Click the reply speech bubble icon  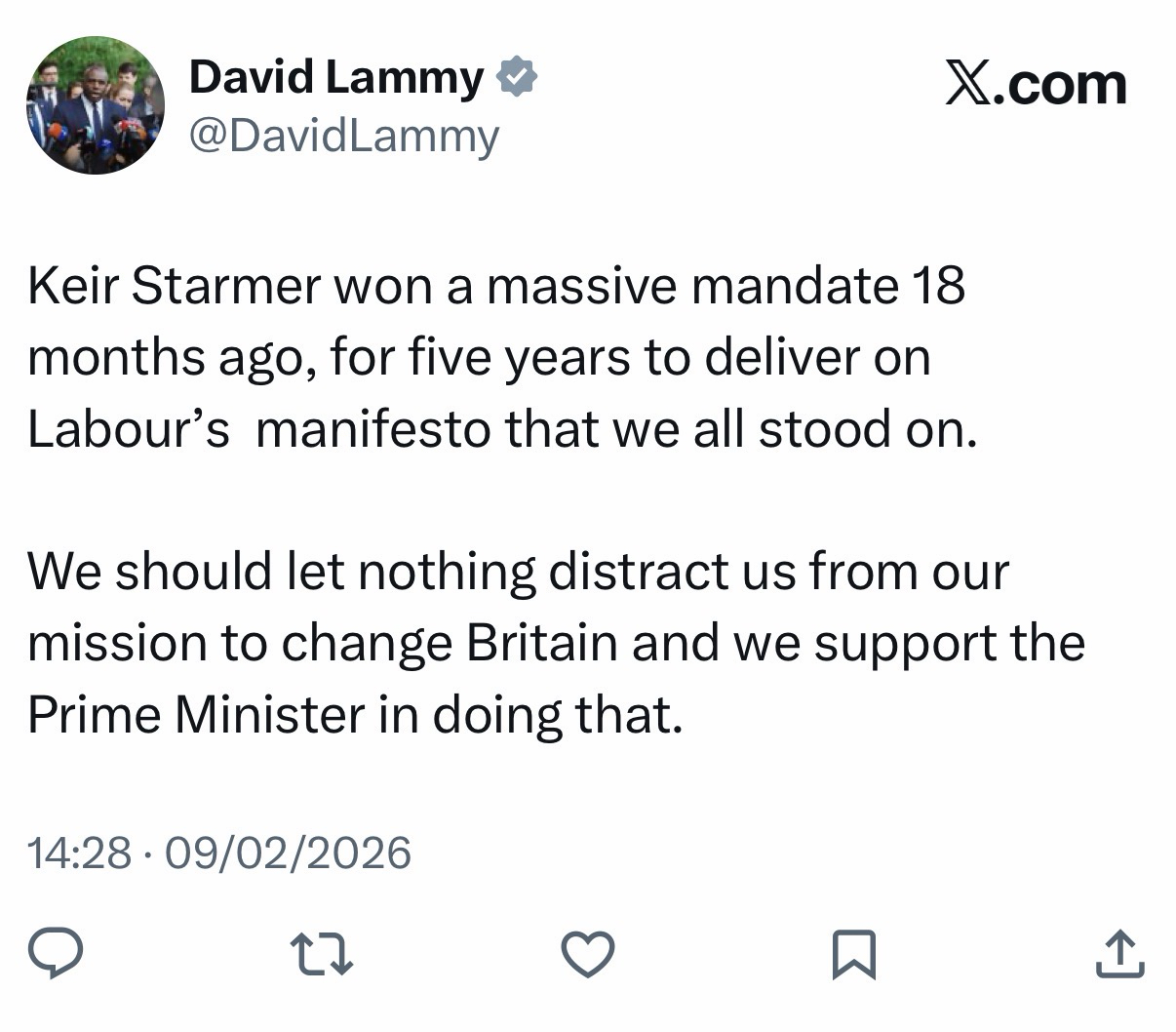(x=55, y=953)
